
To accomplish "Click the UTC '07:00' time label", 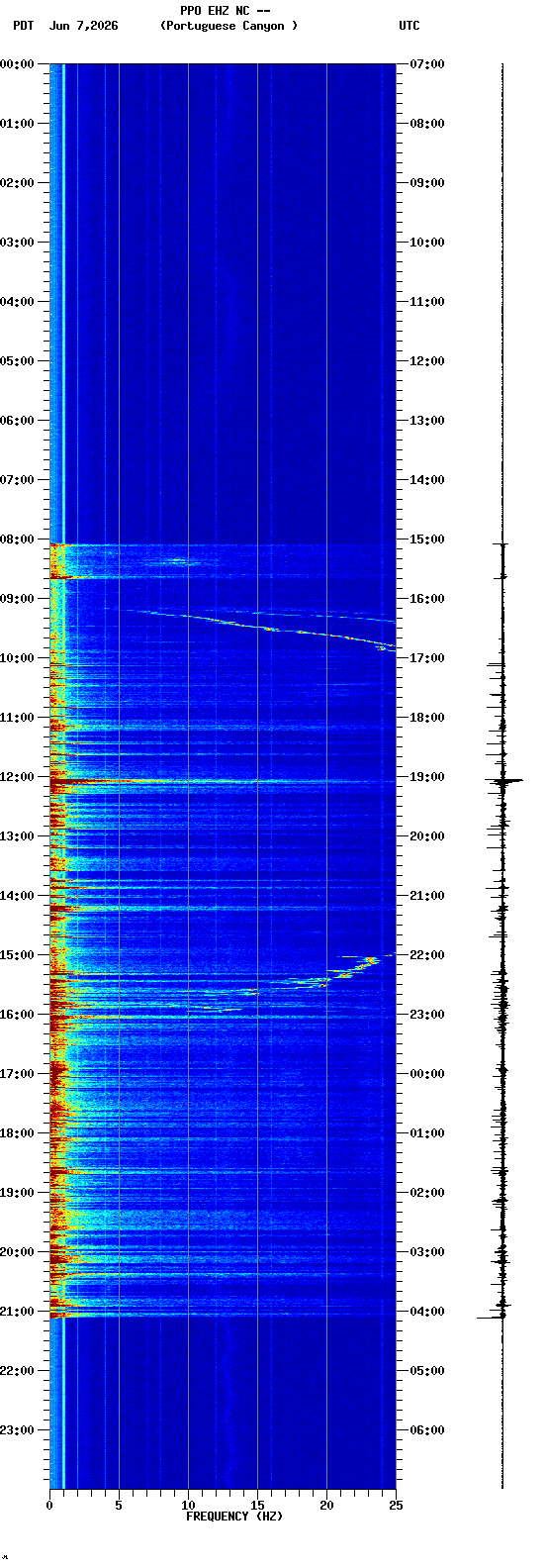I will point(427,64).
